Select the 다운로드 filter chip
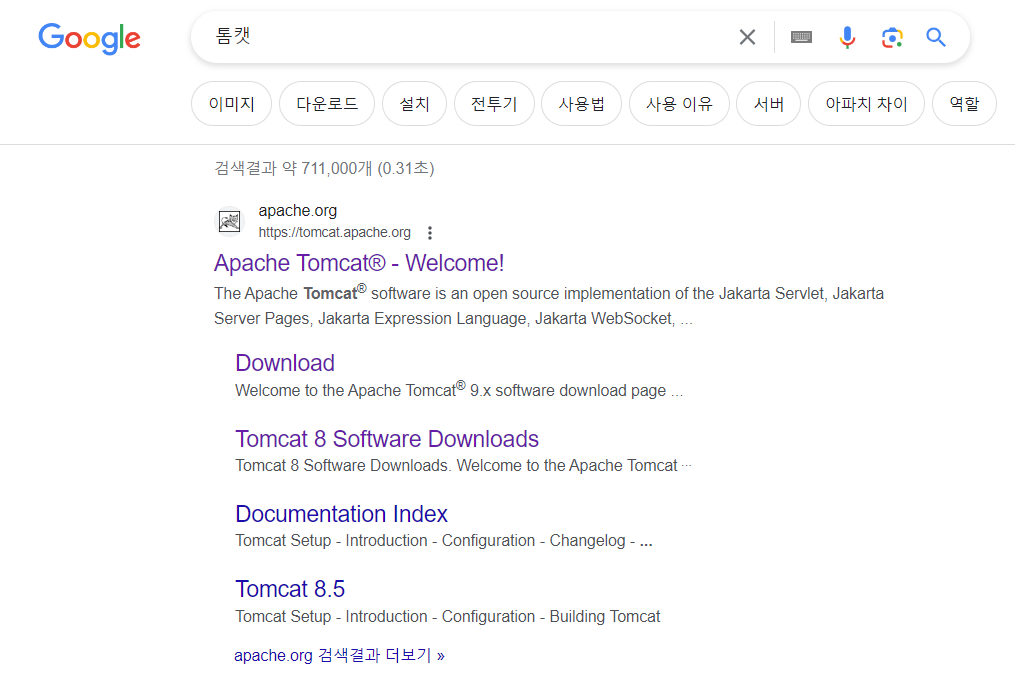This screenshot has width=1015, height=692. pyautogui.click(x=327, y=104)
